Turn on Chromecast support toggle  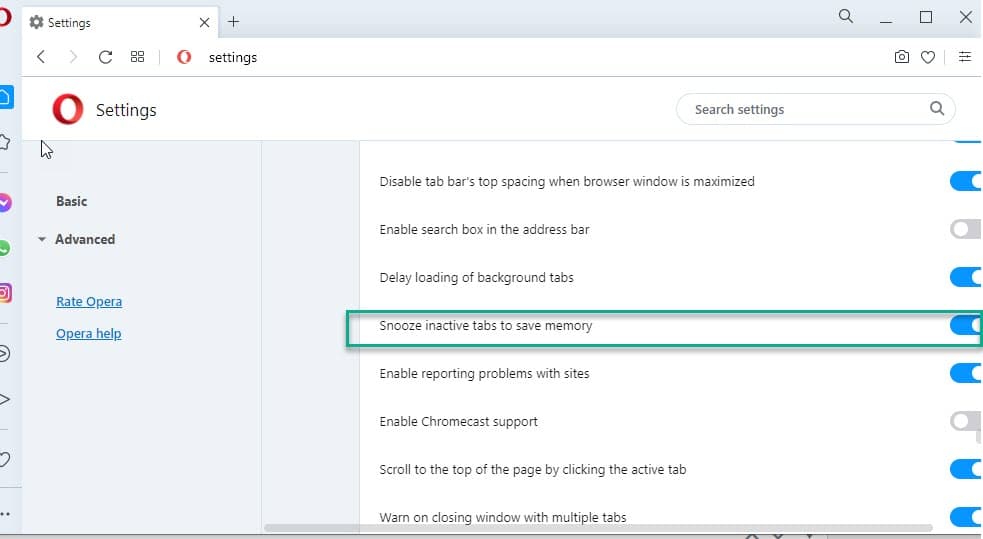(x=965, y=421)
